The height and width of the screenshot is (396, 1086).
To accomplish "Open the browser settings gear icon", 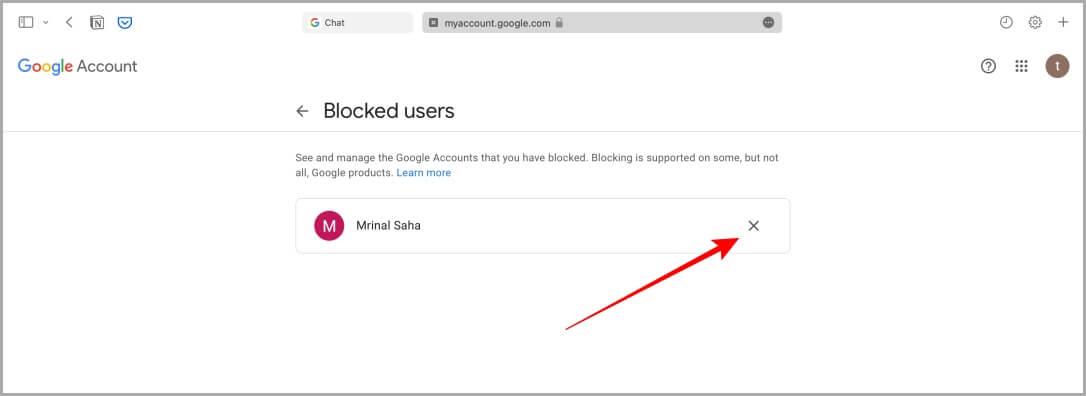I will 1035,22.
